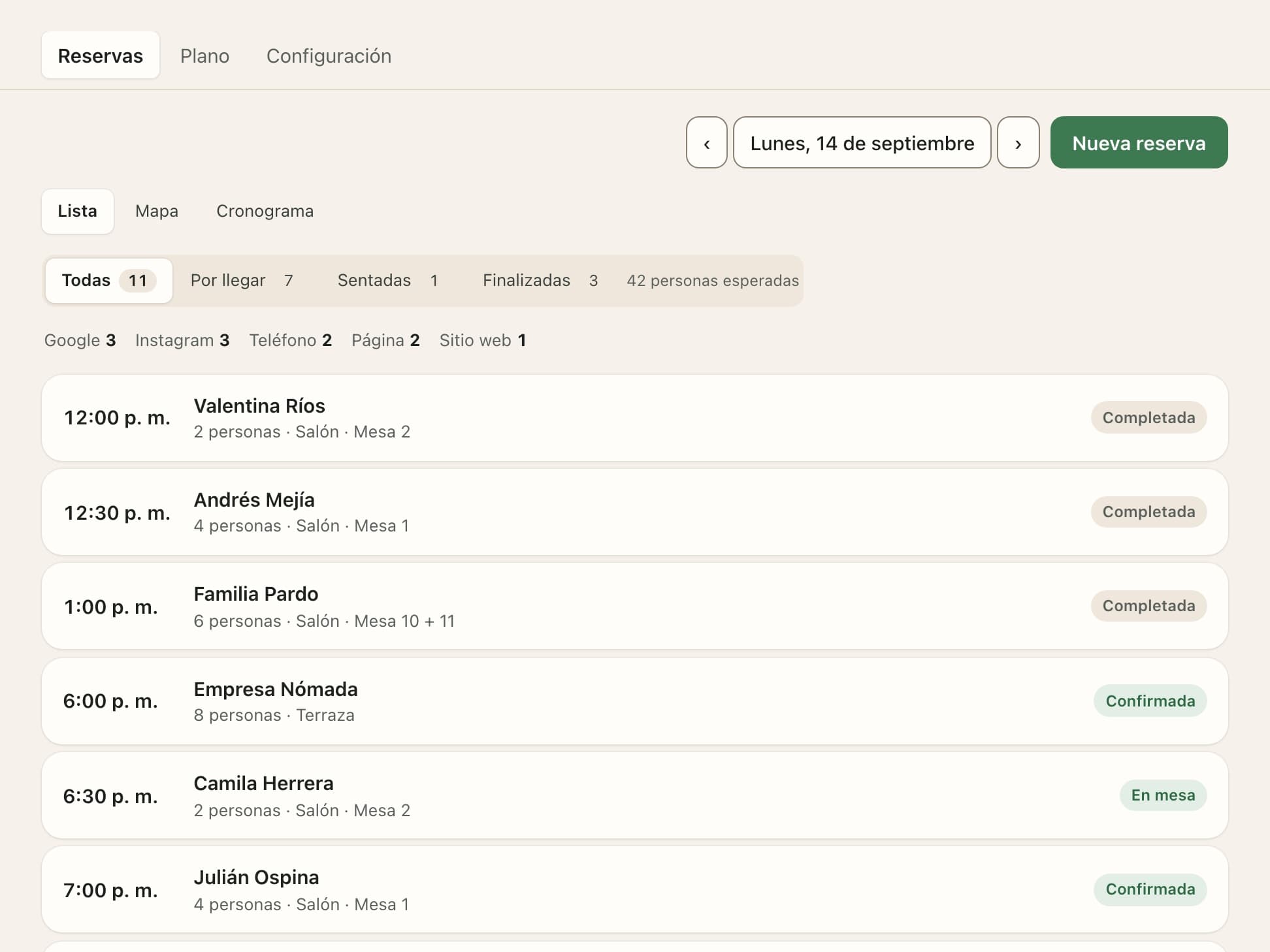
Task: Click En mesa badge for Camila Herrera
Action: (x=1163, y=795)
